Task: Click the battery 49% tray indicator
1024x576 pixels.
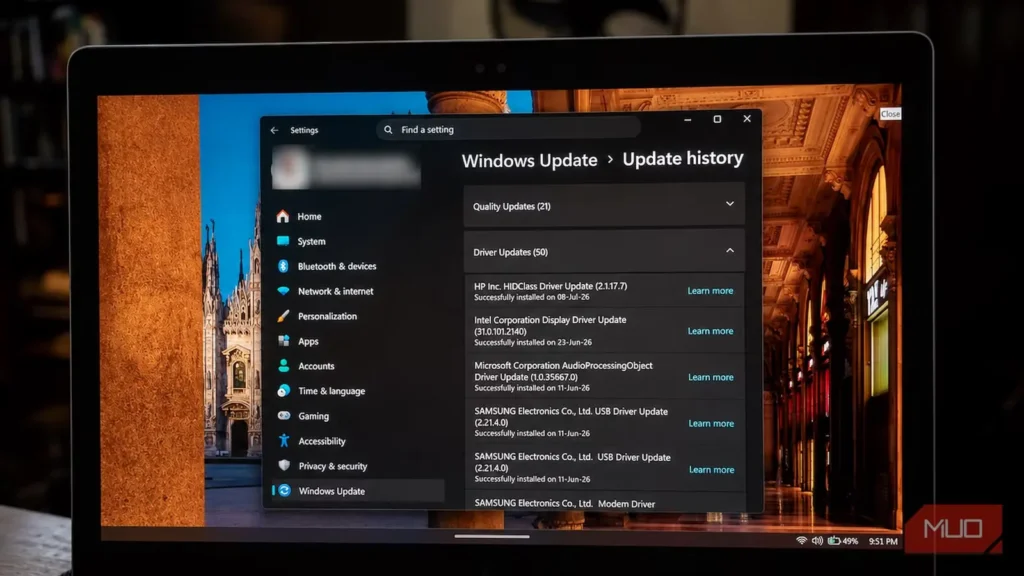Action: (843, 541)
